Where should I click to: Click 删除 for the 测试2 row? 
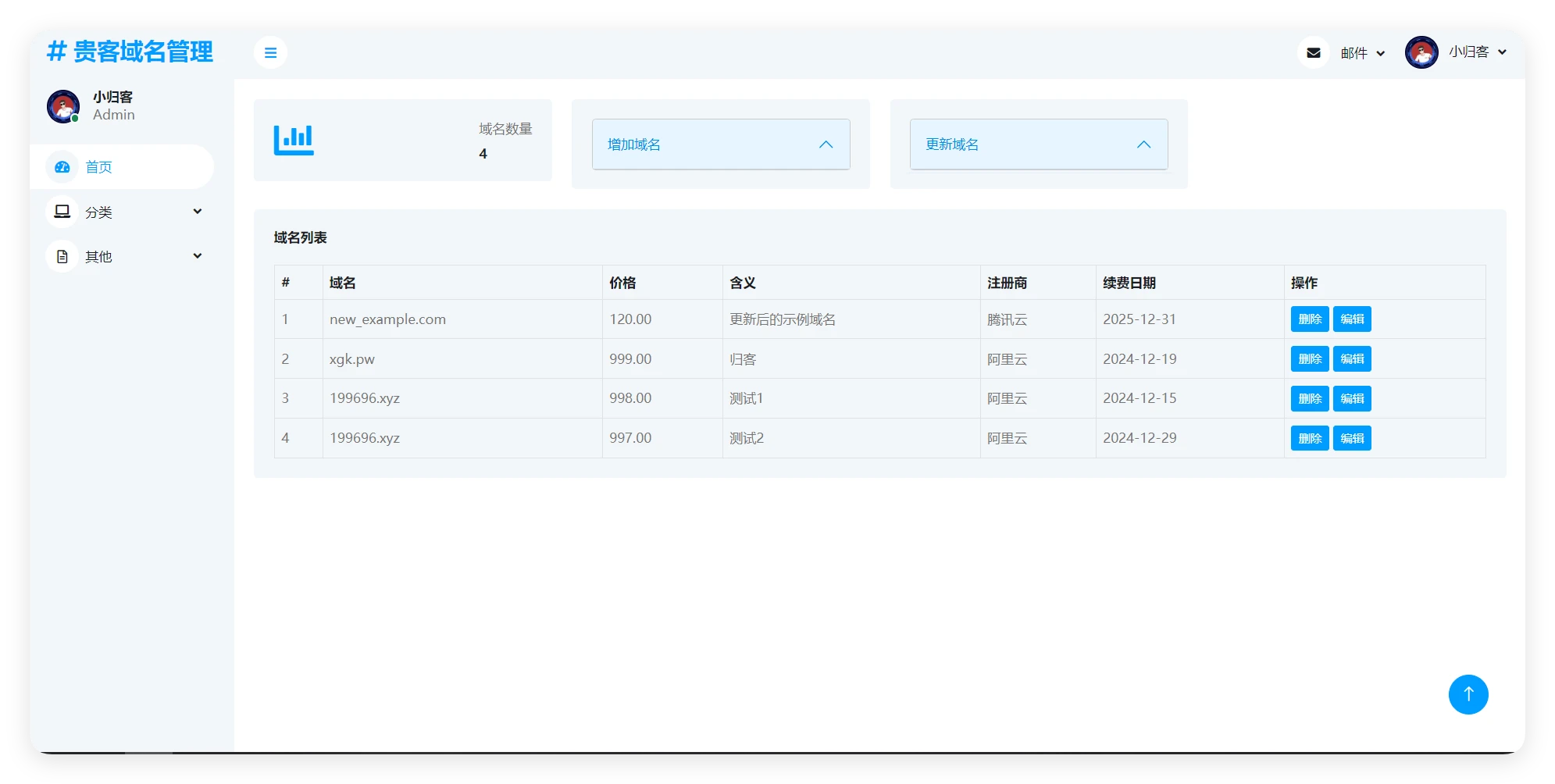click(1309, 439)
